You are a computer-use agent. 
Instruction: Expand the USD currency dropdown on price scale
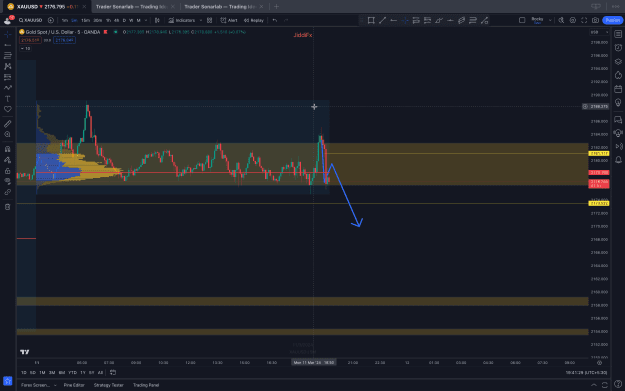[599, 32]
